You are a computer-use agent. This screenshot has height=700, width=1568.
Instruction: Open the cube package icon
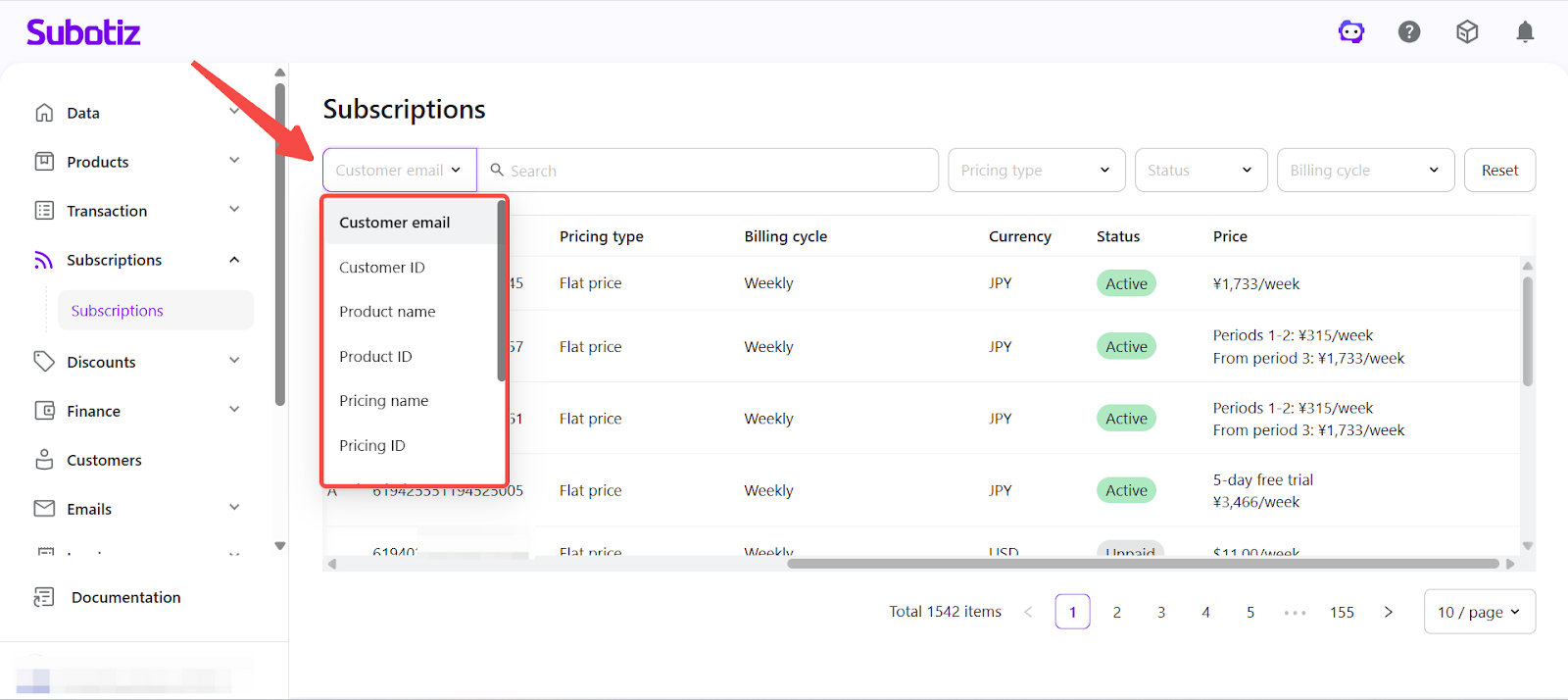1467,32
